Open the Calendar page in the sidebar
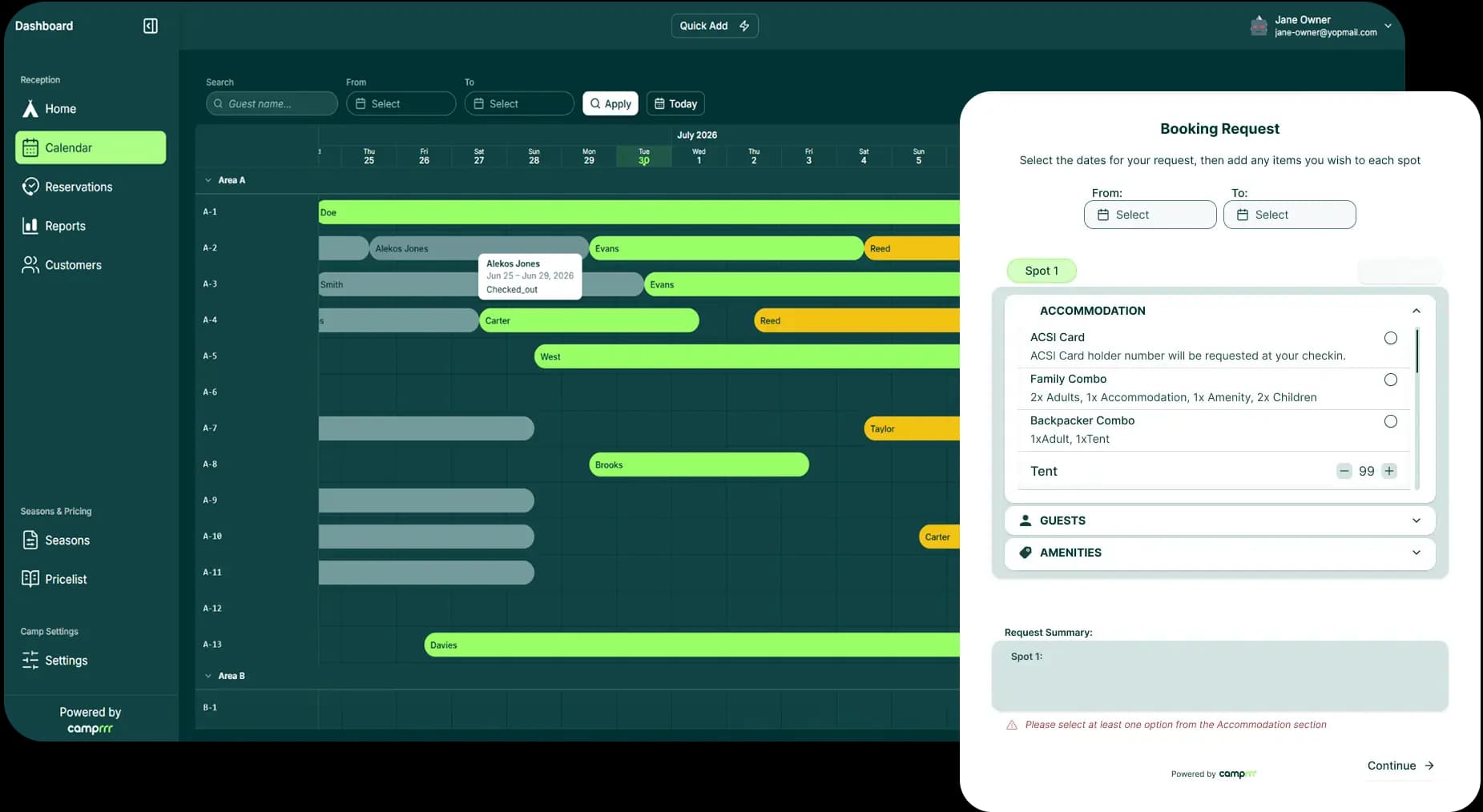 [91, 147]
